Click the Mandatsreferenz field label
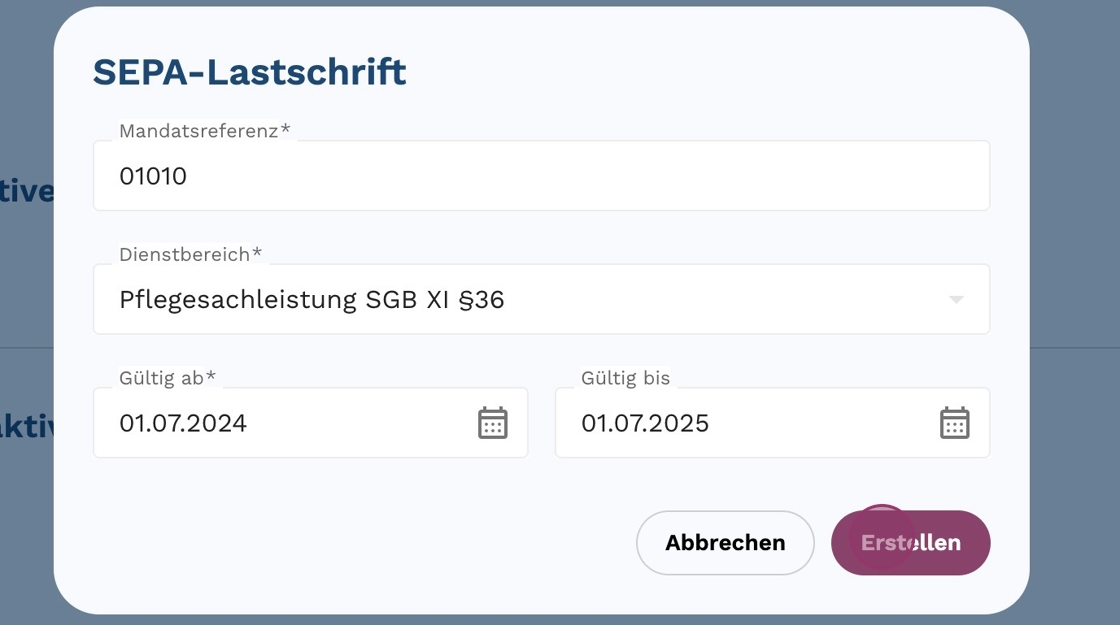1120x625 pixels. click(x=204, y=131)
